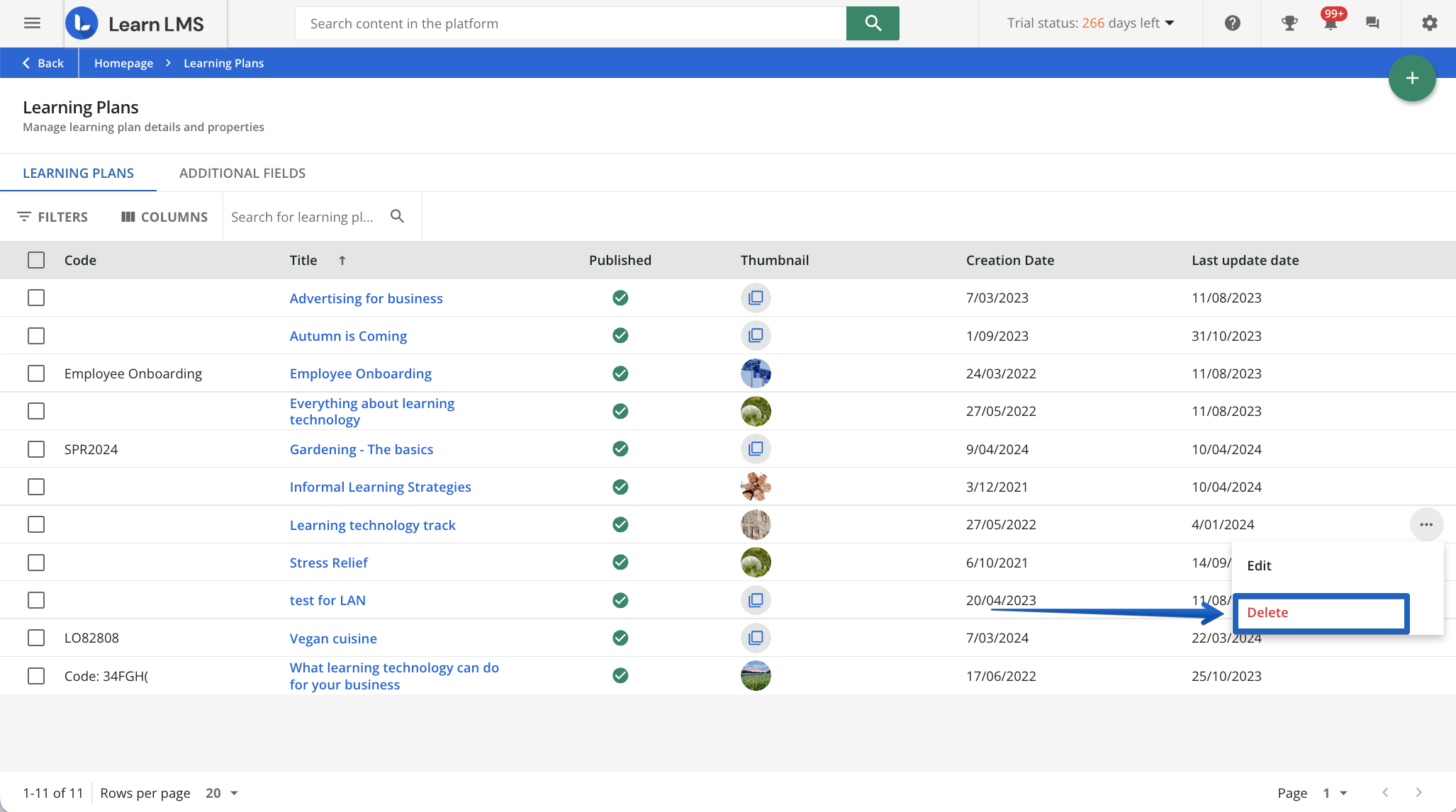Open the trophy gamification icon
This screenshot has height=812, width=1456.
[1289, 23]
